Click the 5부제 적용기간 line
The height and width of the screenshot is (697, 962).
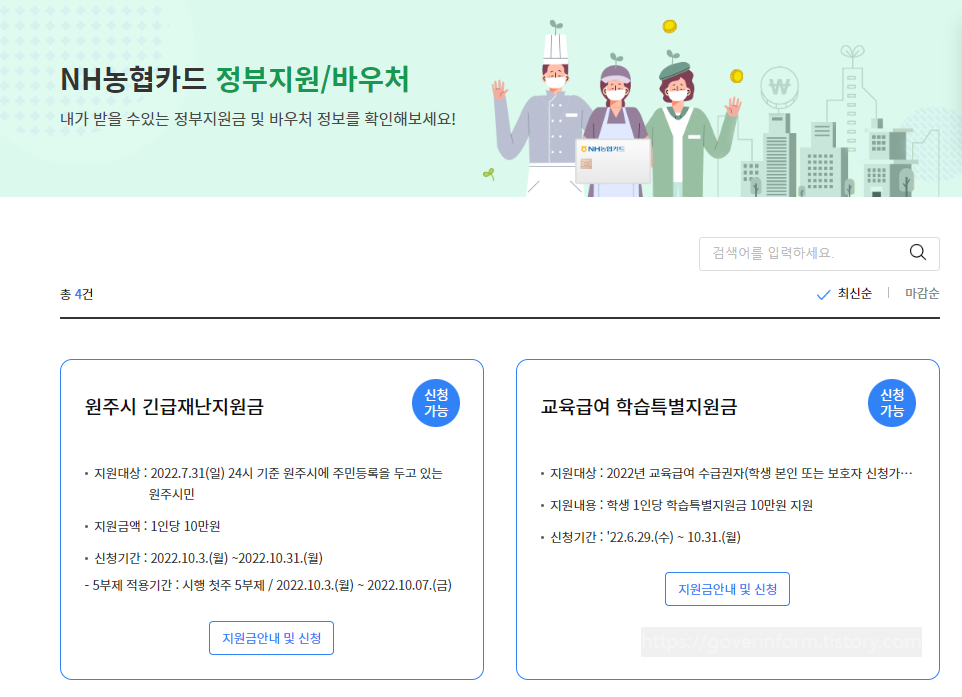click(268, 585)
